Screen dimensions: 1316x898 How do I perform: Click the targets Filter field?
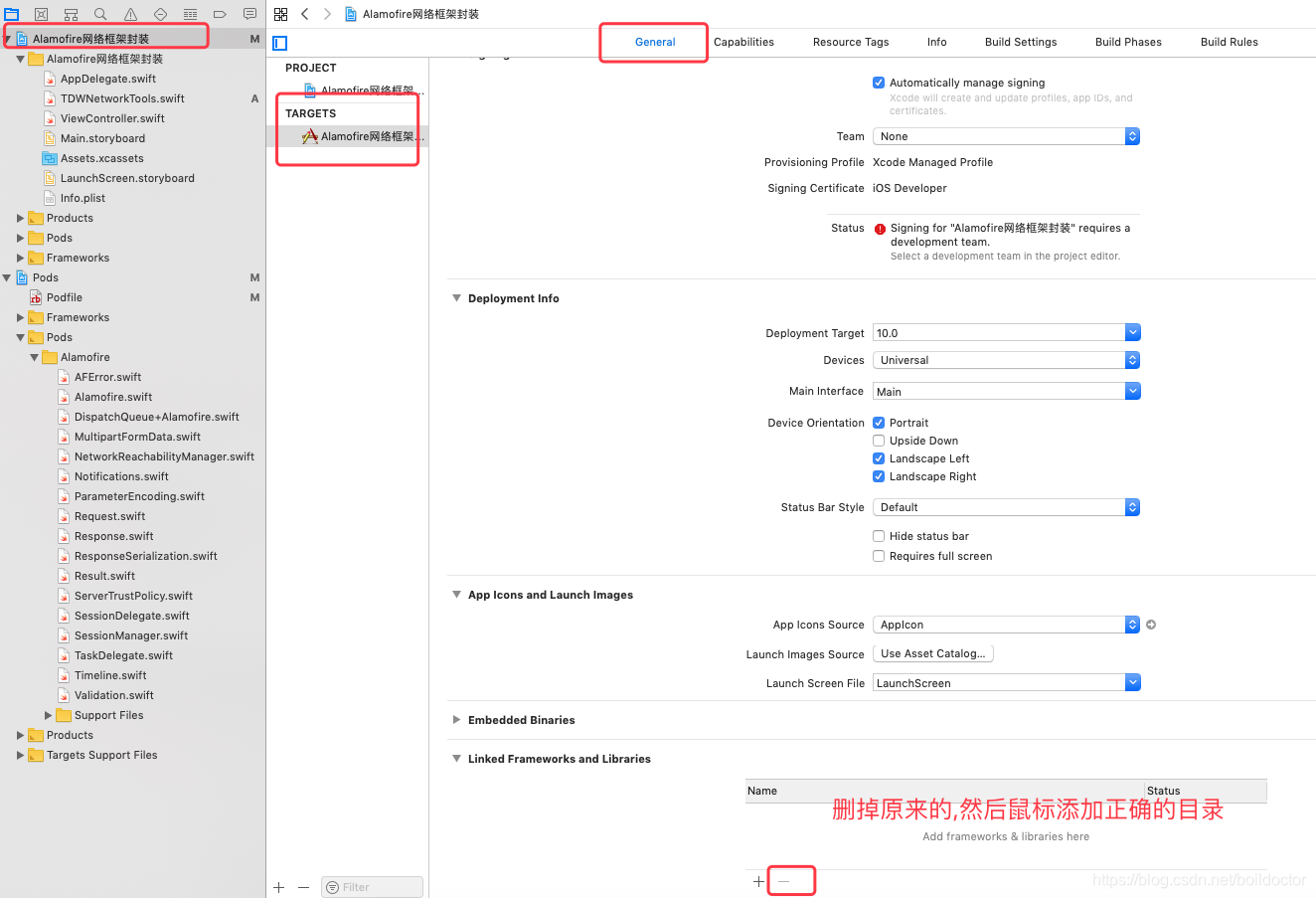[373, 887]
